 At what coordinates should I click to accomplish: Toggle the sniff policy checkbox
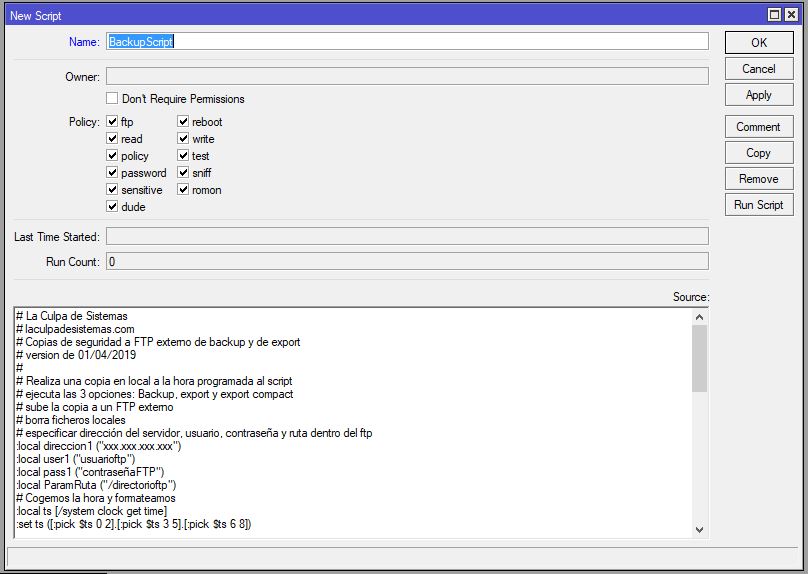(x=184, y=173)
